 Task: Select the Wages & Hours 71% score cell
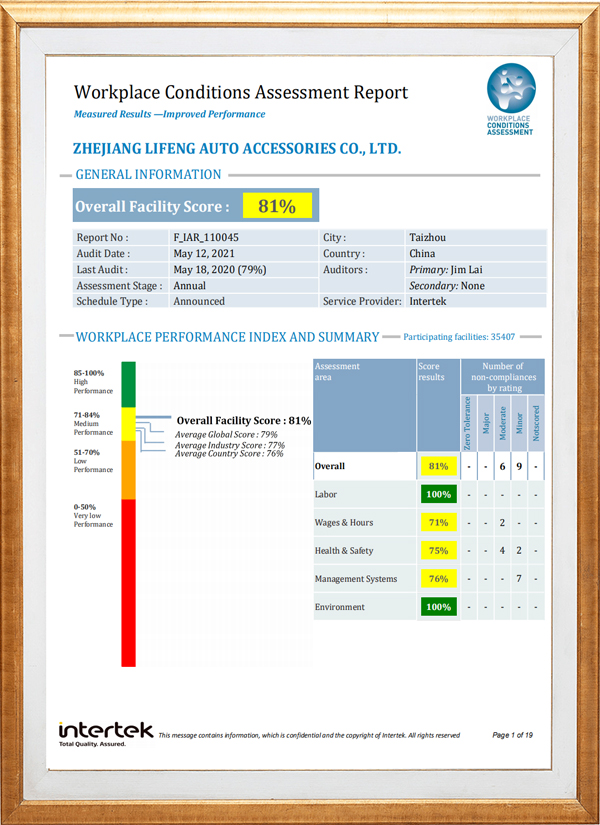tap(438, 522)
